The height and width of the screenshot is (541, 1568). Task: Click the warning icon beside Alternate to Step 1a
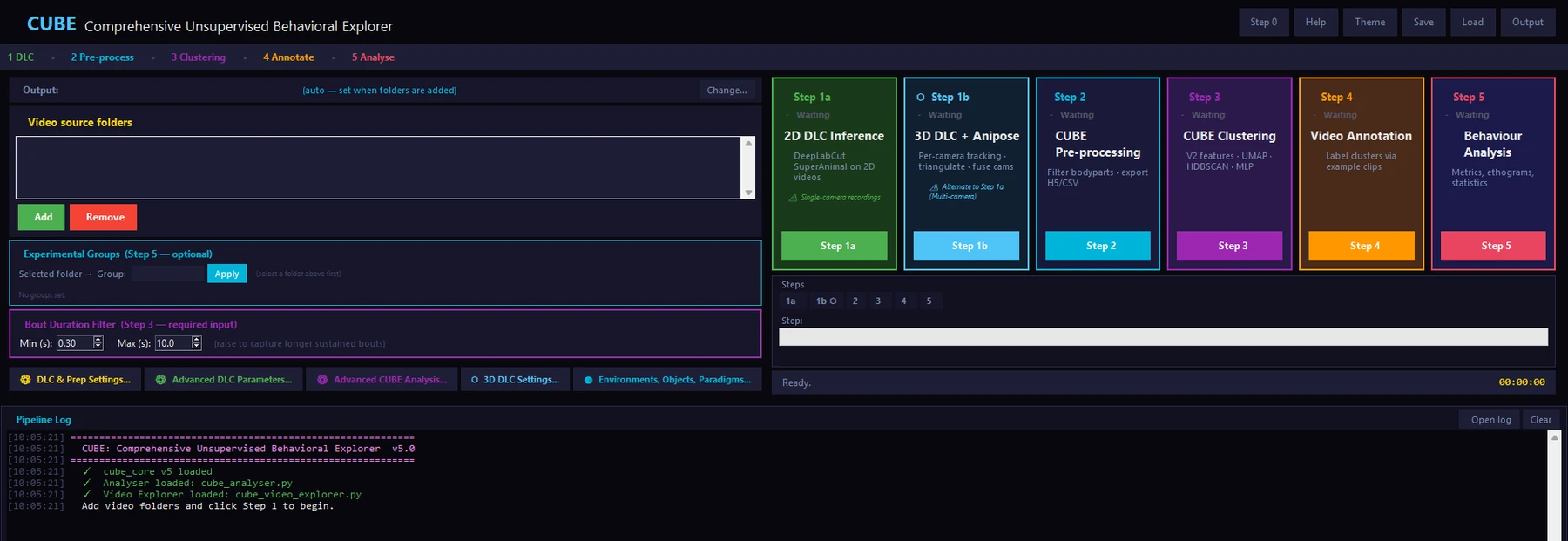[934, 186]
